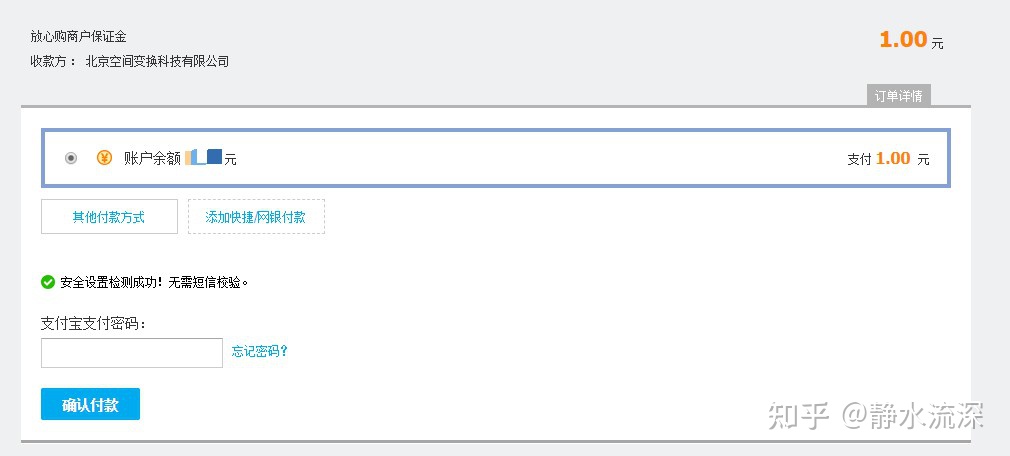Click the 支付 1.00 元 amount in row
1010x456 pixels.
pos(888,158)
